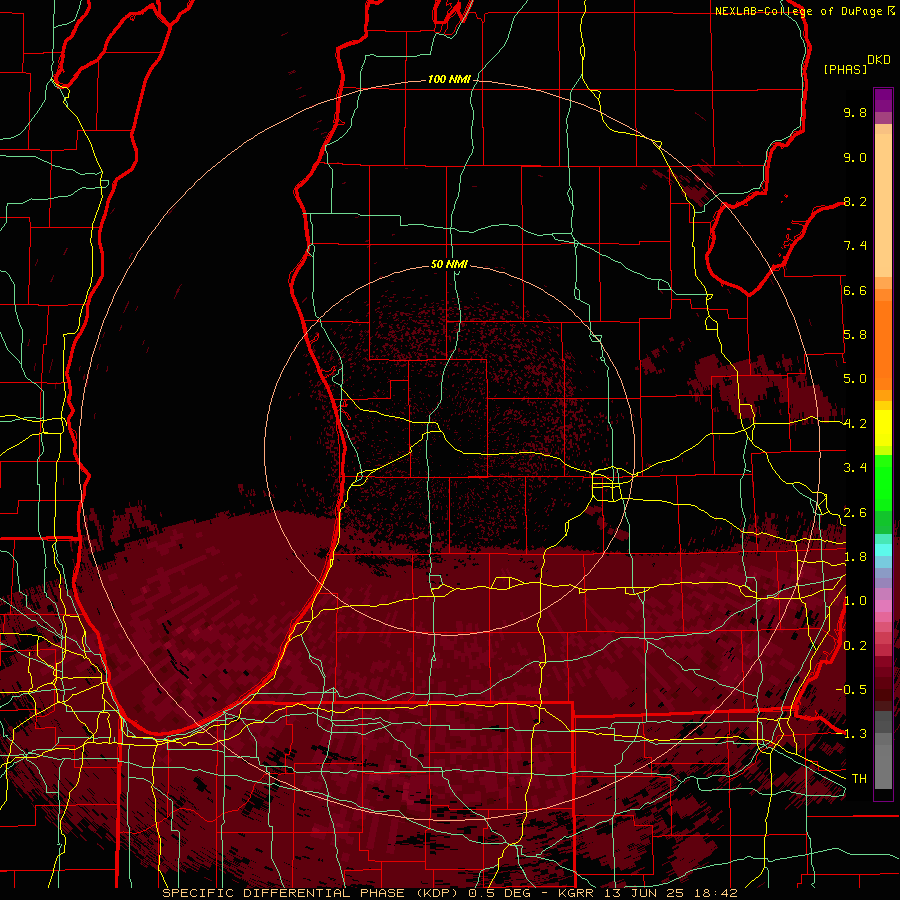Click the 5.0 legend value
The height and width of the screenshot is (900, 900).
coord(855,379)
